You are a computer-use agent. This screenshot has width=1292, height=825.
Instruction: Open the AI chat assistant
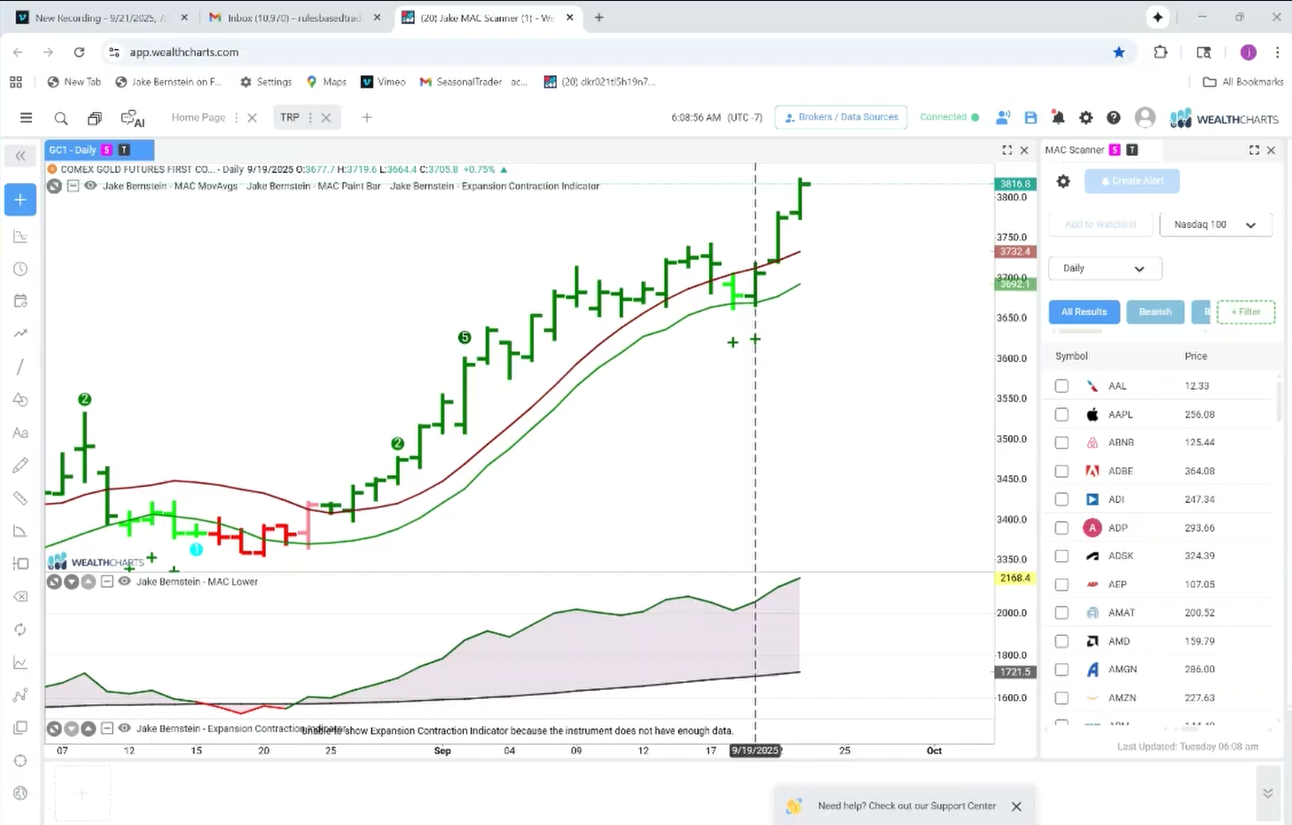(132, 118)
